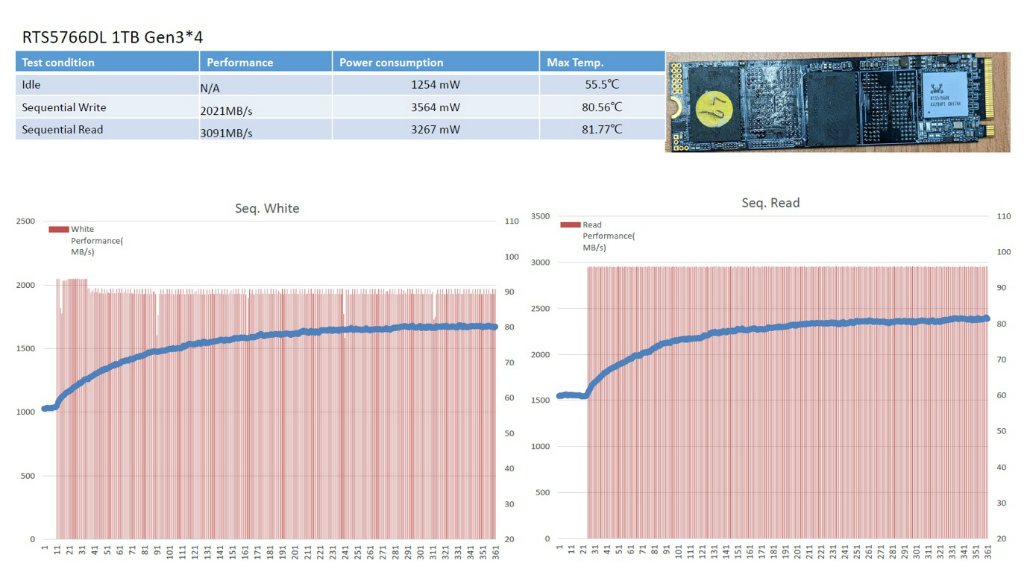The width and height of the screenshot is (1024, 575).
Task: Select the Sequential Write row label
Action: point(64,107)
